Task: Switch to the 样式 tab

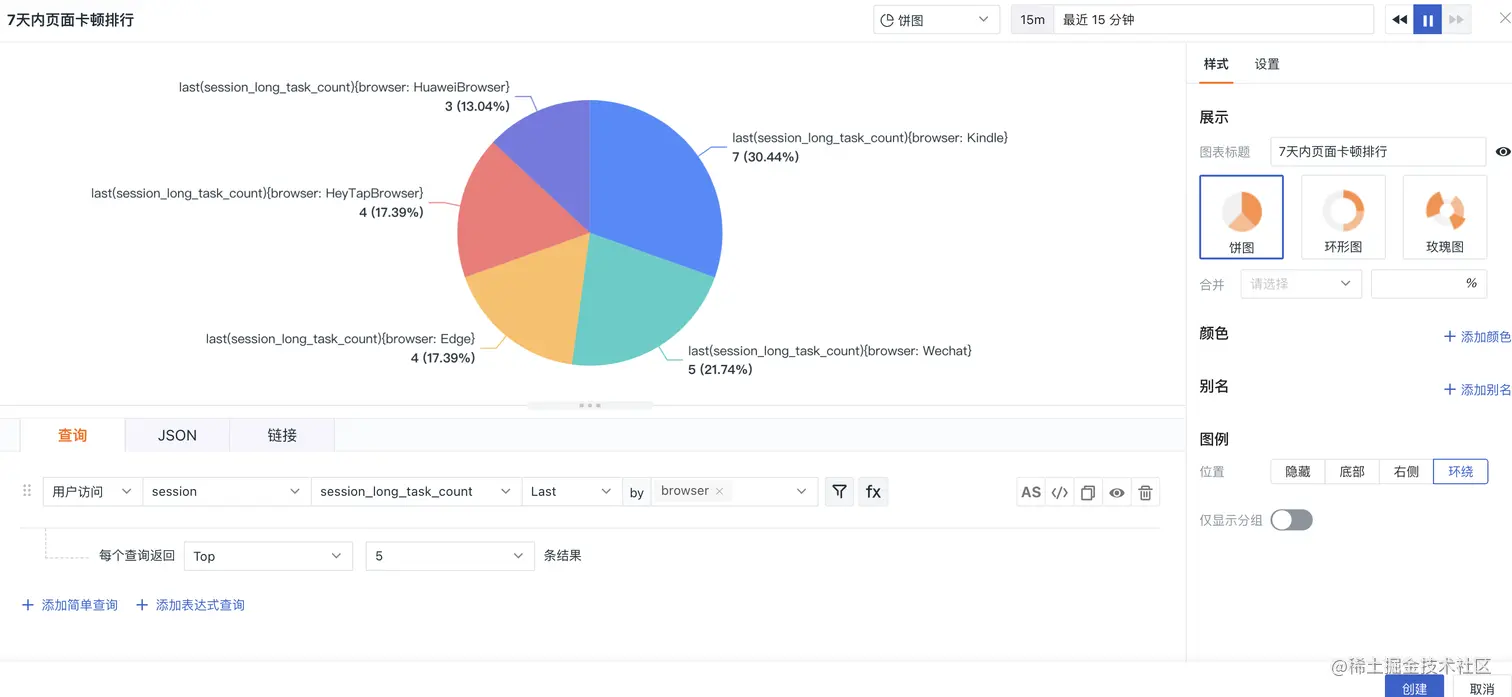Action: 1216,64
